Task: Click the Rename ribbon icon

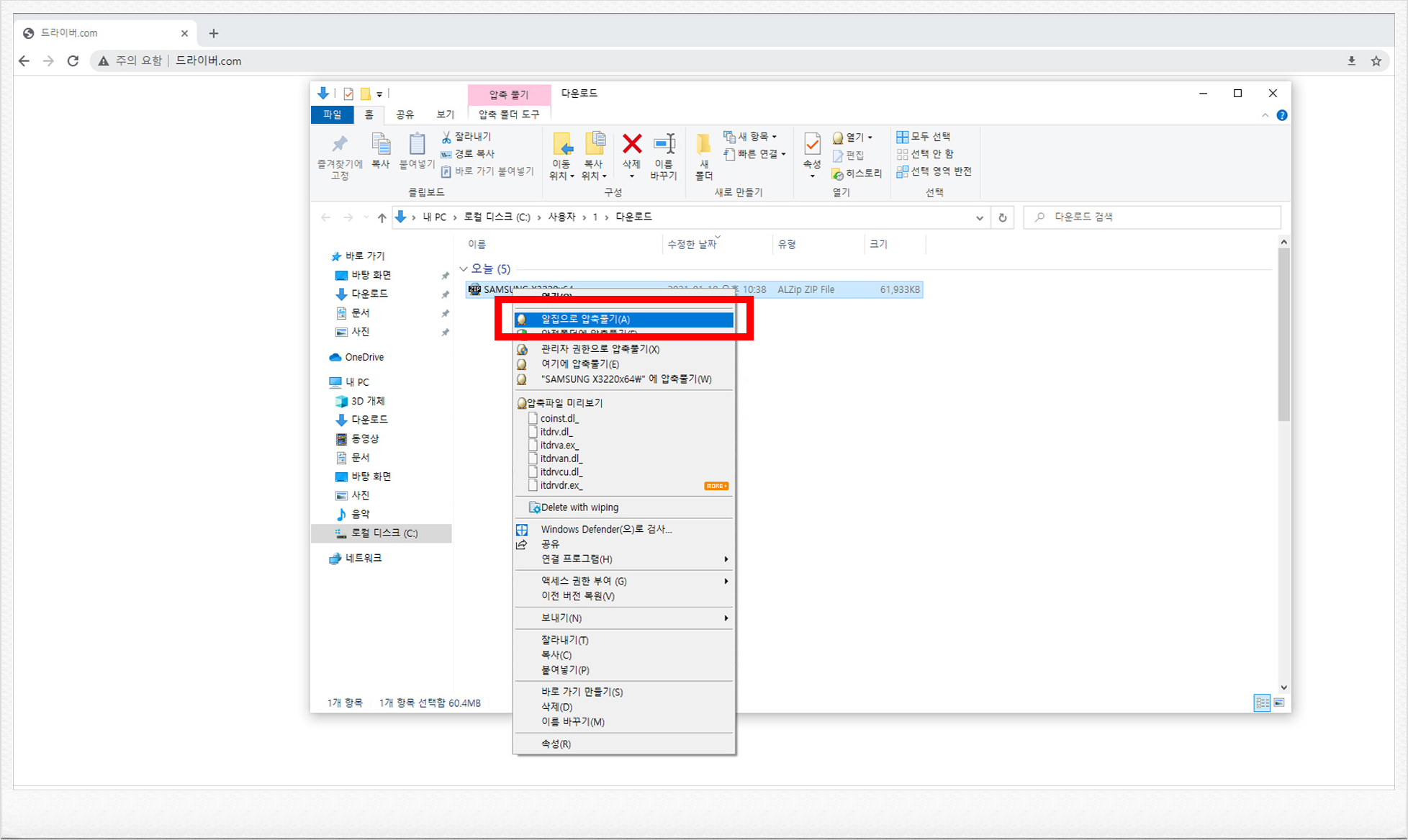Action: (663, 145)
